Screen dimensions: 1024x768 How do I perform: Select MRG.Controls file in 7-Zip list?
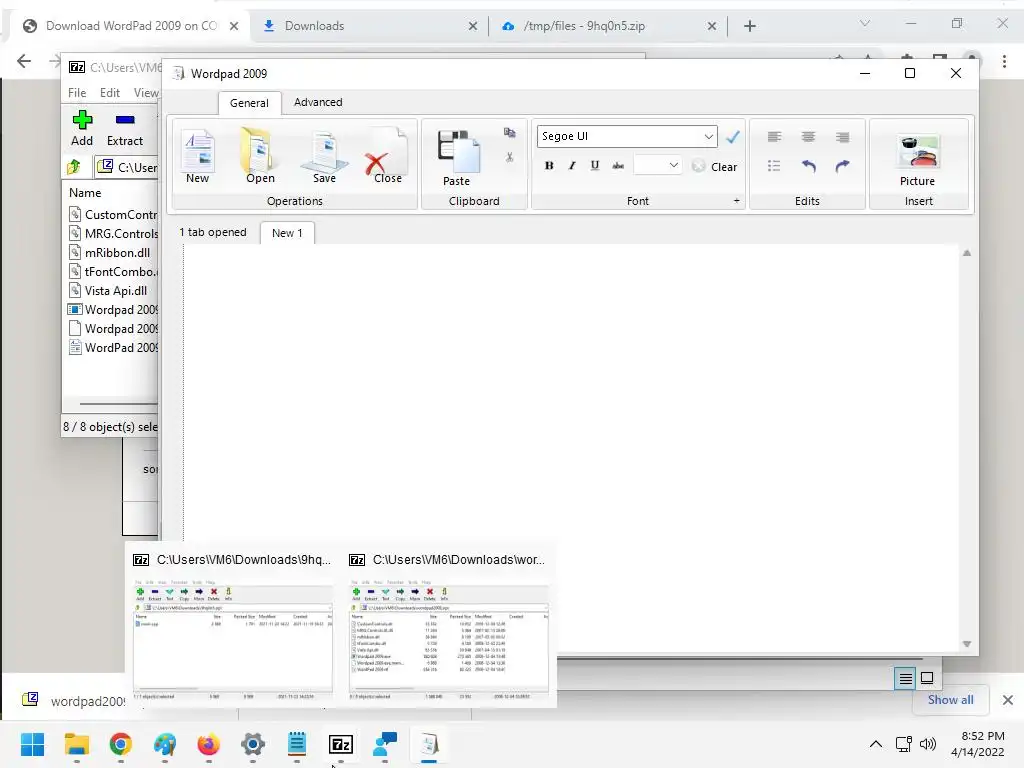pyautogui.click(x=113, y=233)
